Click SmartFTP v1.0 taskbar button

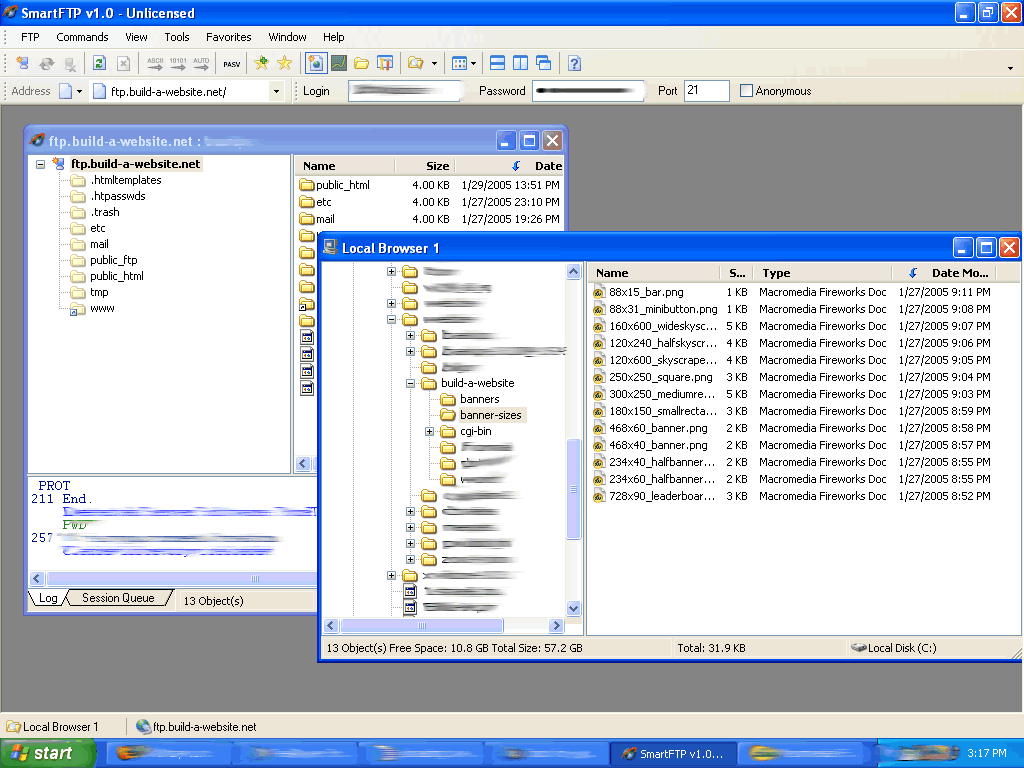tap(673, 754)
